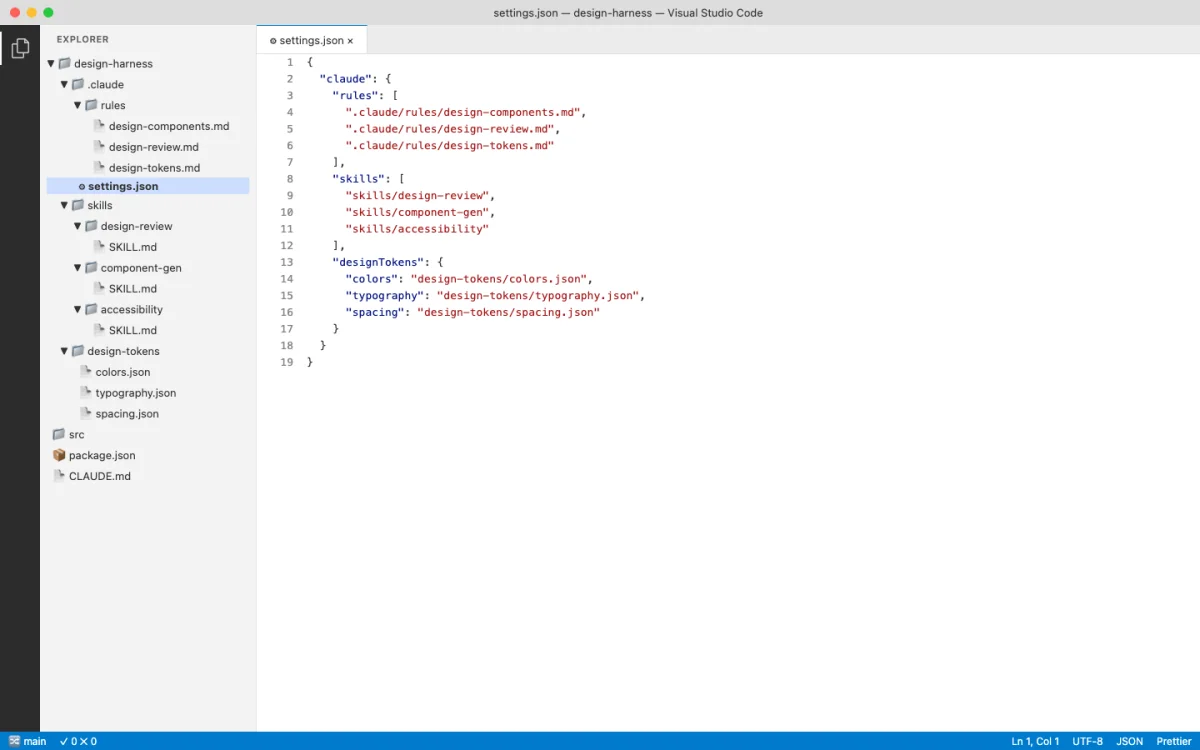
Task: Collapse the skills folder arrow
Action: tap(64, 206)
